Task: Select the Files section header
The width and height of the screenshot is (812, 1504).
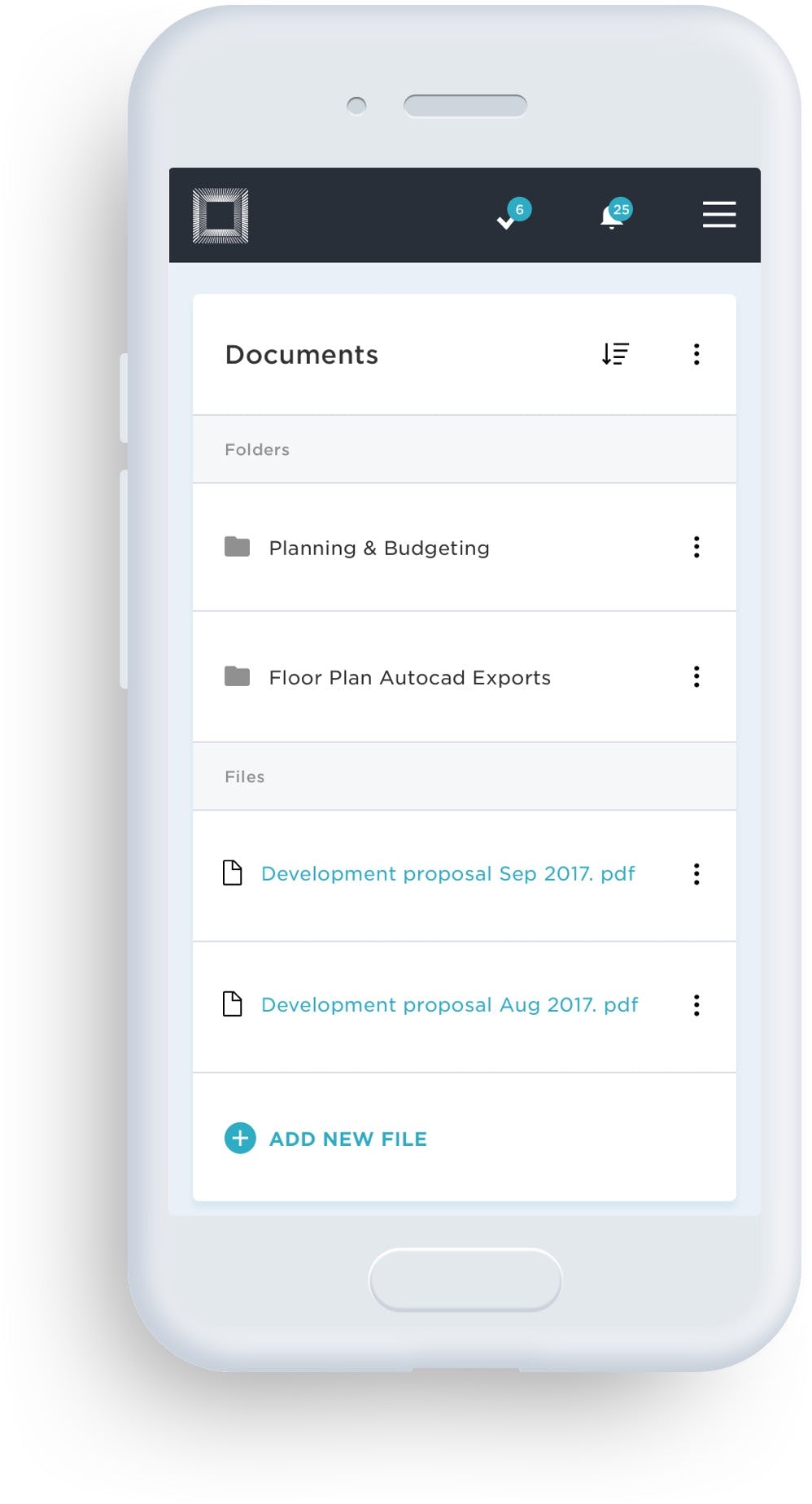Action: 245,776
